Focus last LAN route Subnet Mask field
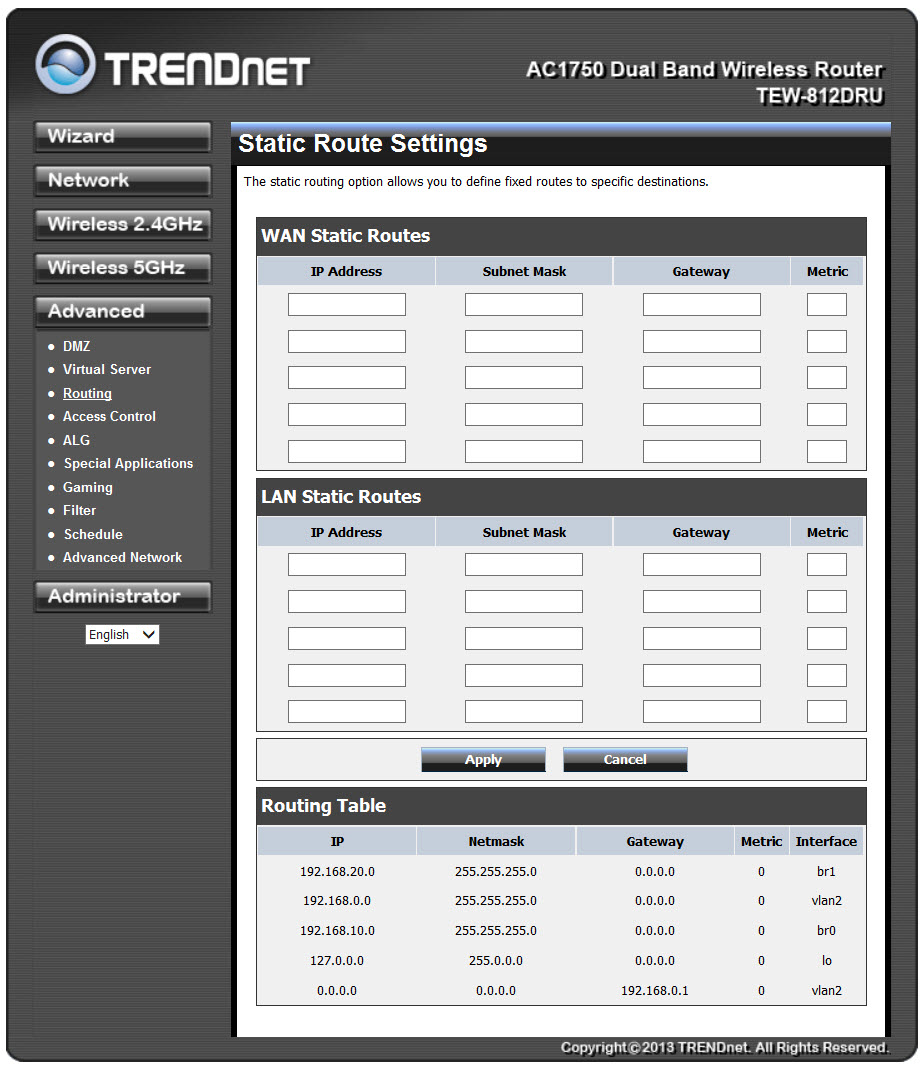 coord(523,711)
